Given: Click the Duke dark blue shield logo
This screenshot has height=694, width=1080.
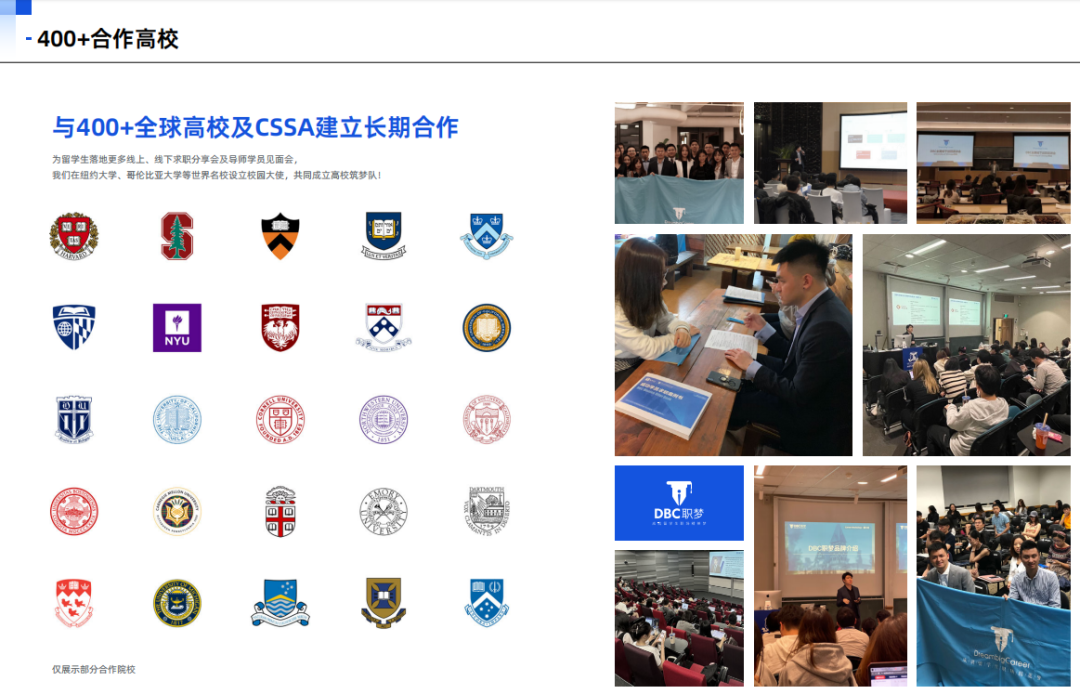Looking at the screenshot, I should point(74,419).
